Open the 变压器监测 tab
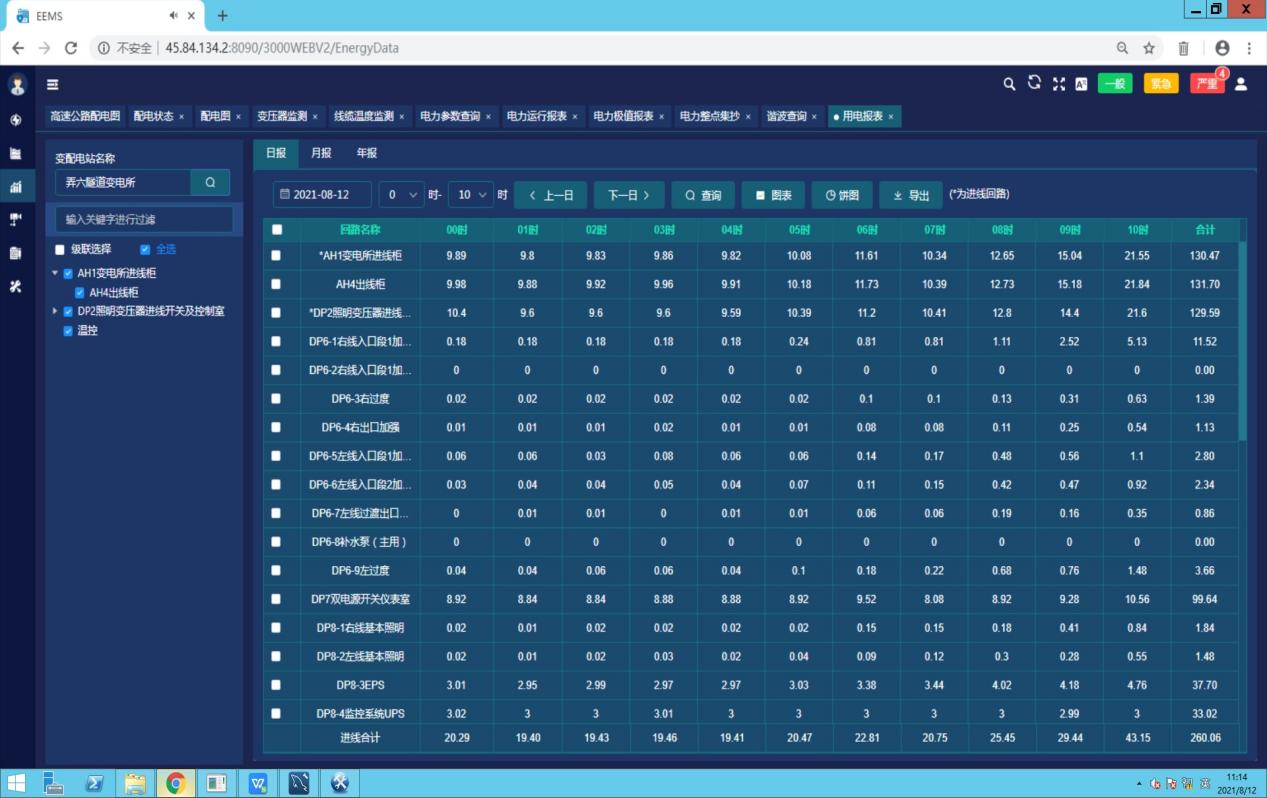The height and width of the screenshot is (798, 1267). 281,116
